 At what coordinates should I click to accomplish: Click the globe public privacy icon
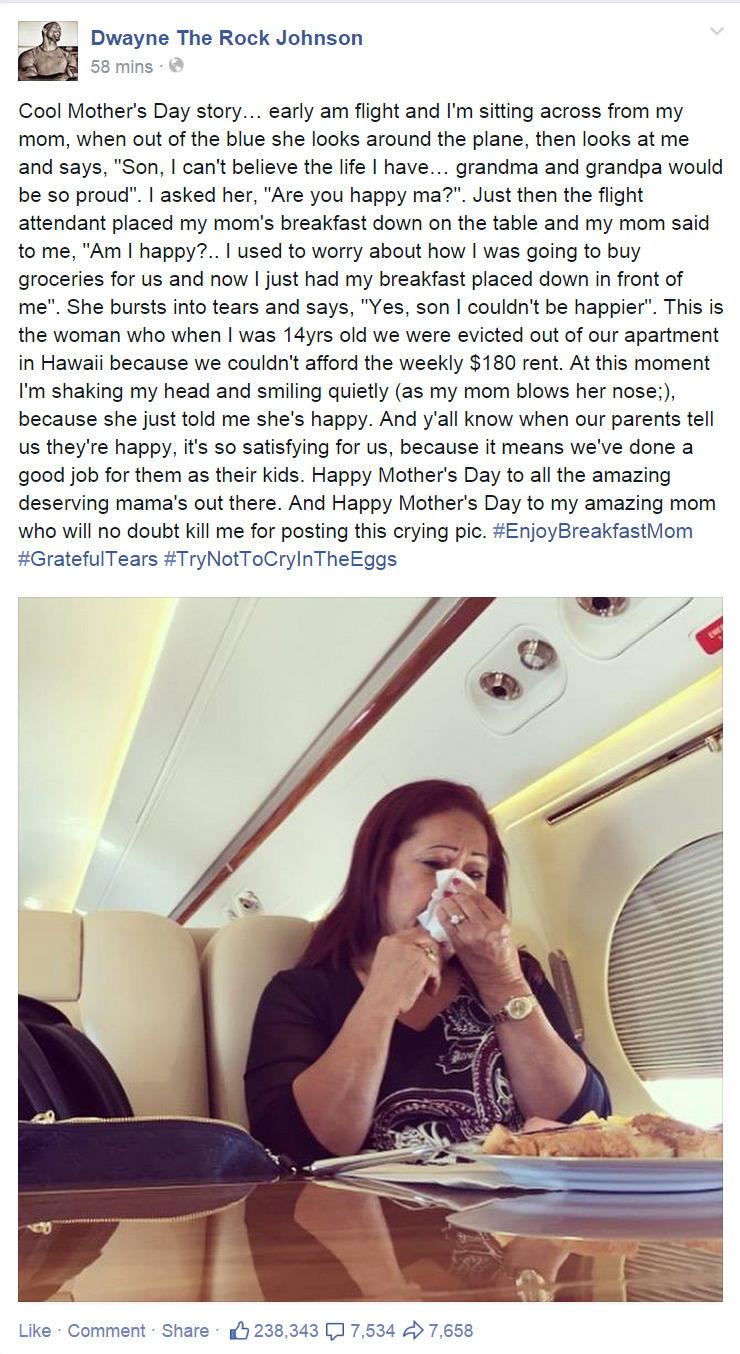176,67
